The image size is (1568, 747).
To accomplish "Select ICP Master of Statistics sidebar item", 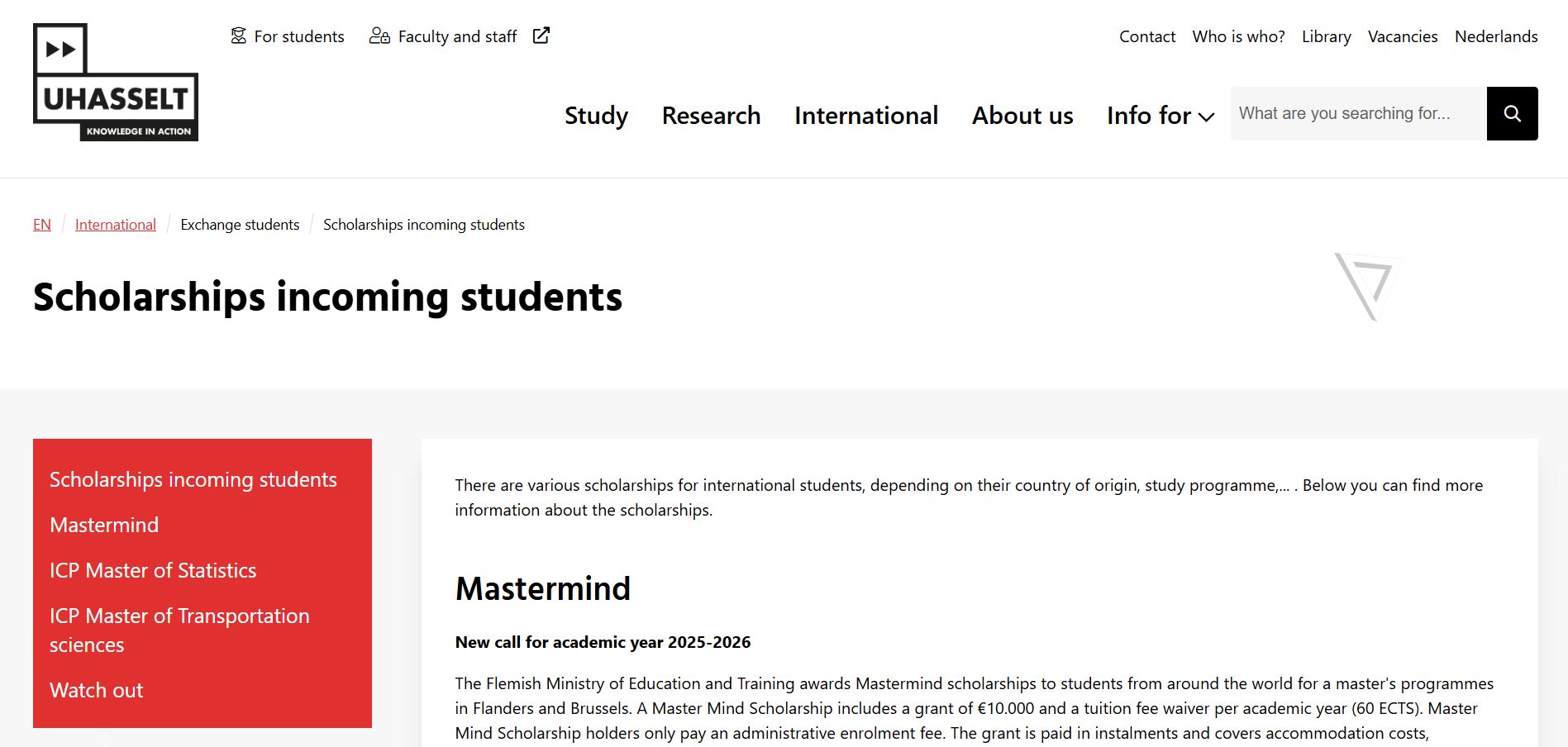I will pyautogui.click(x=153, y=570).
